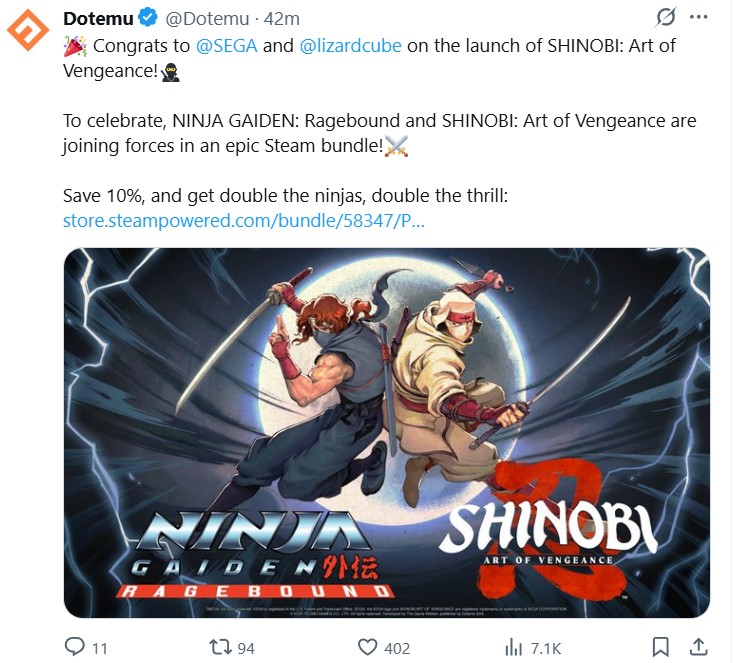Open the @lizardcube mention link
Screen dimensions: 733x663
[x=350, y=46]
